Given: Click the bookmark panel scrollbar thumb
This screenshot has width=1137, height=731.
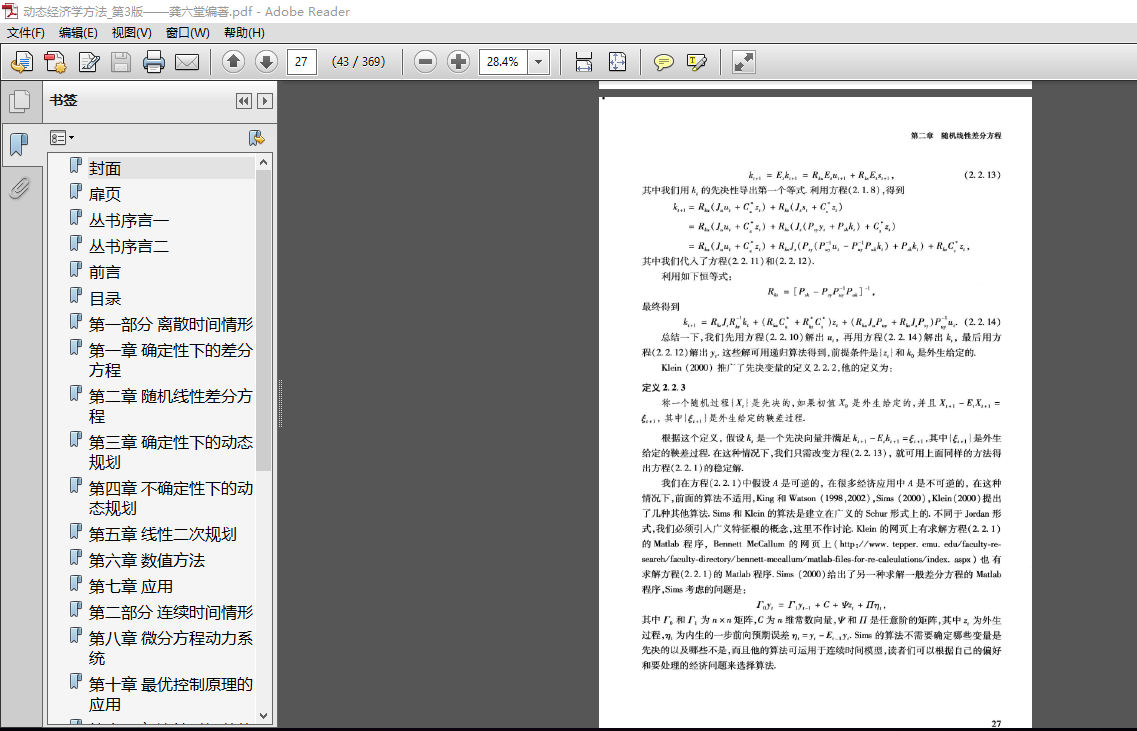Looking at the screenshot, I should point(263,321).
